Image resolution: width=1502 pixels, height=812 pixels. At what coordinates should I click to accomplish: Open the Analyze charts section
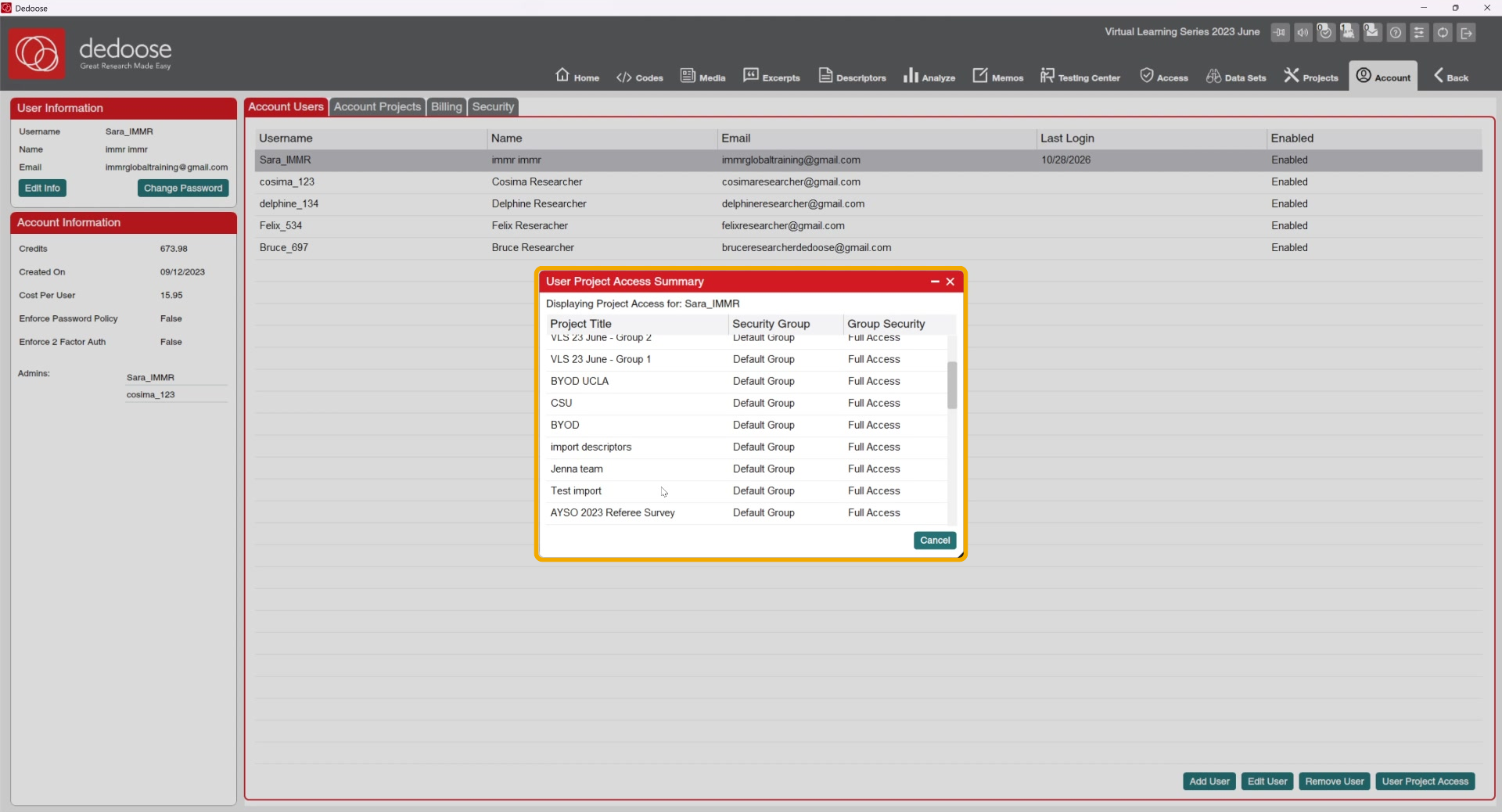tap(929, 76)
